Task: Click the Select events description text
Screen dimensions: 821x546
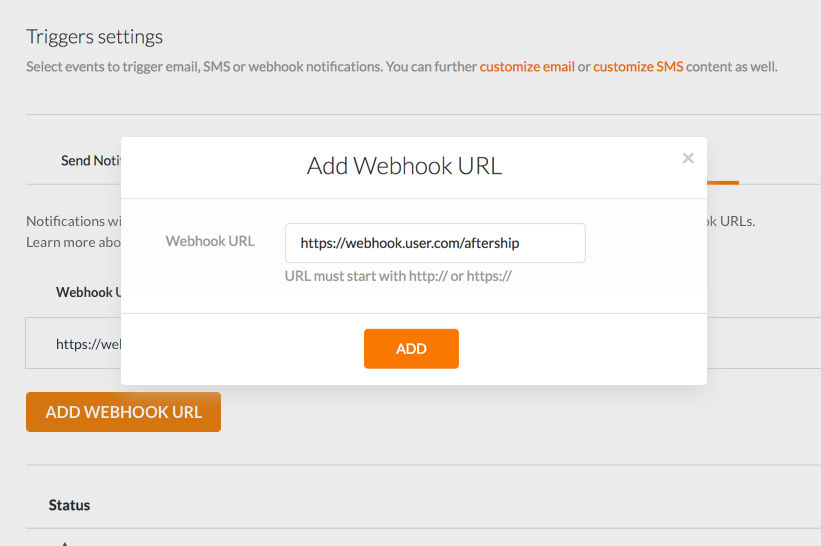Action: tap(250, 67)
